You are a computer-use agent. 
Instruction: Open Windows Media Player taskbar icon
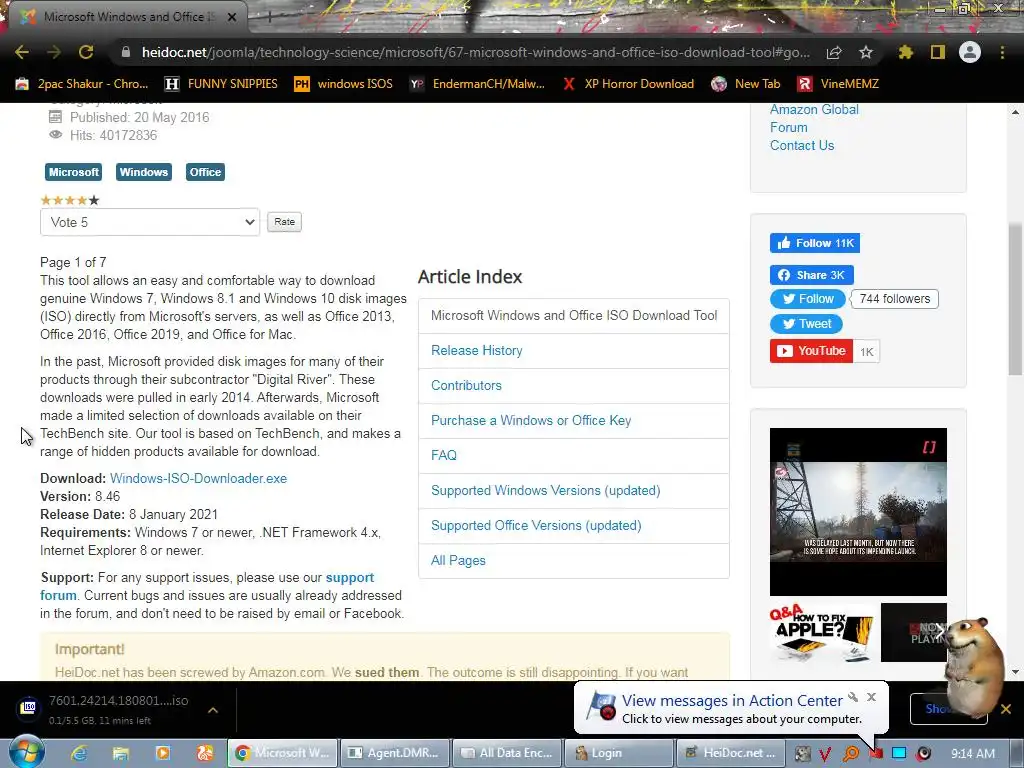click(x=163, y=753)
